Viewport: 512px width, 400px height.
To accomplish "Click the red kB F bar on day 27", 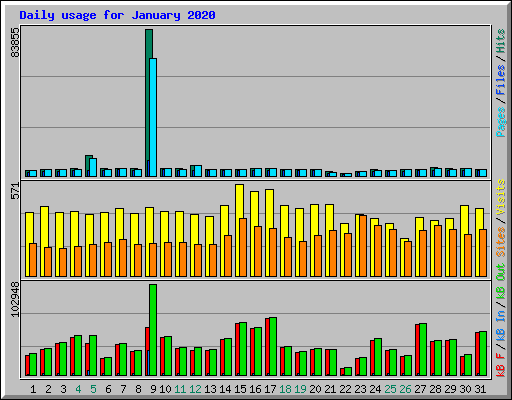I will tap(417, 350).
